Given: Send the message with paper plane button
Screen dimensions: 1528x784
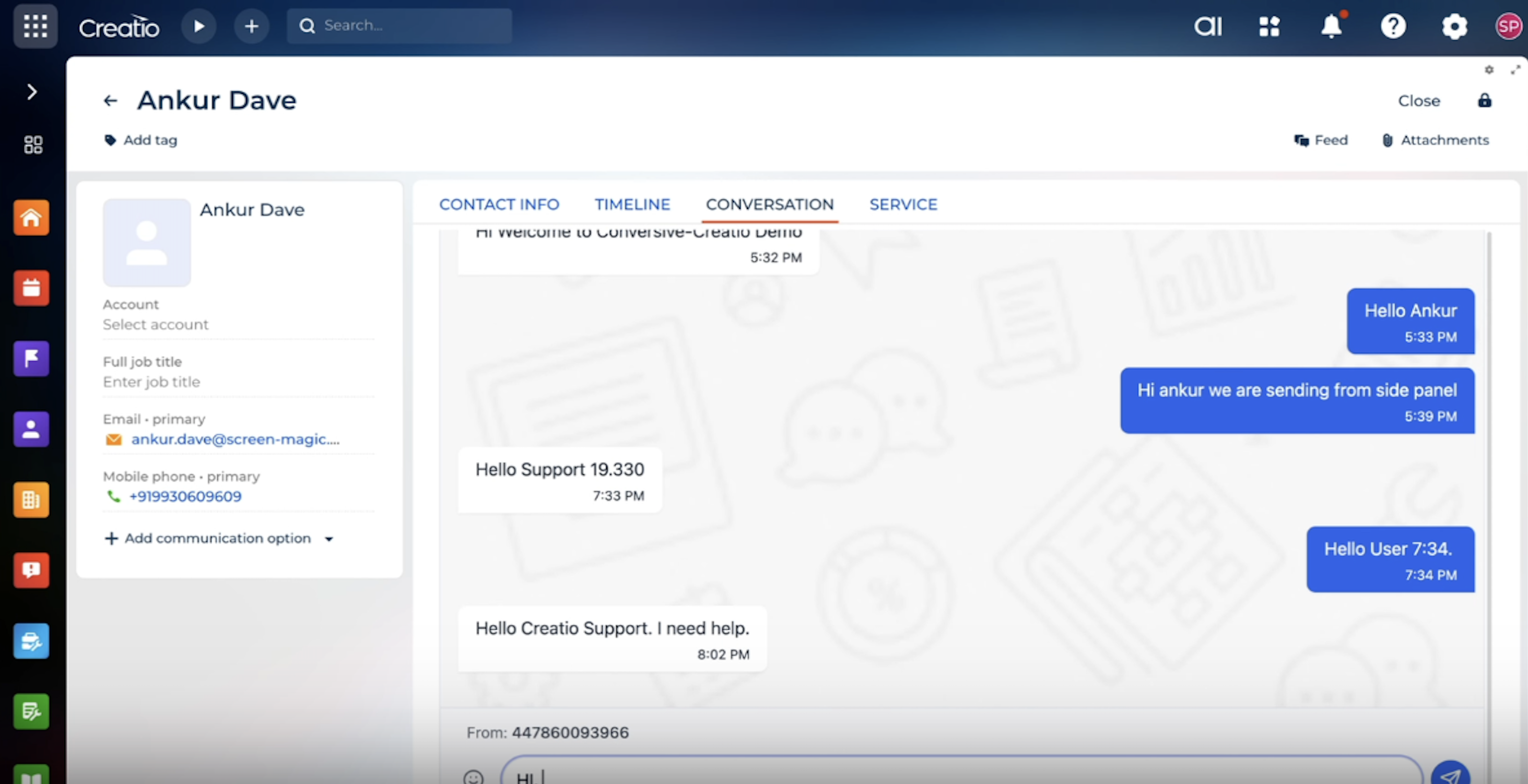Looking at the screenshot, I should click(x=1450, y=774).
